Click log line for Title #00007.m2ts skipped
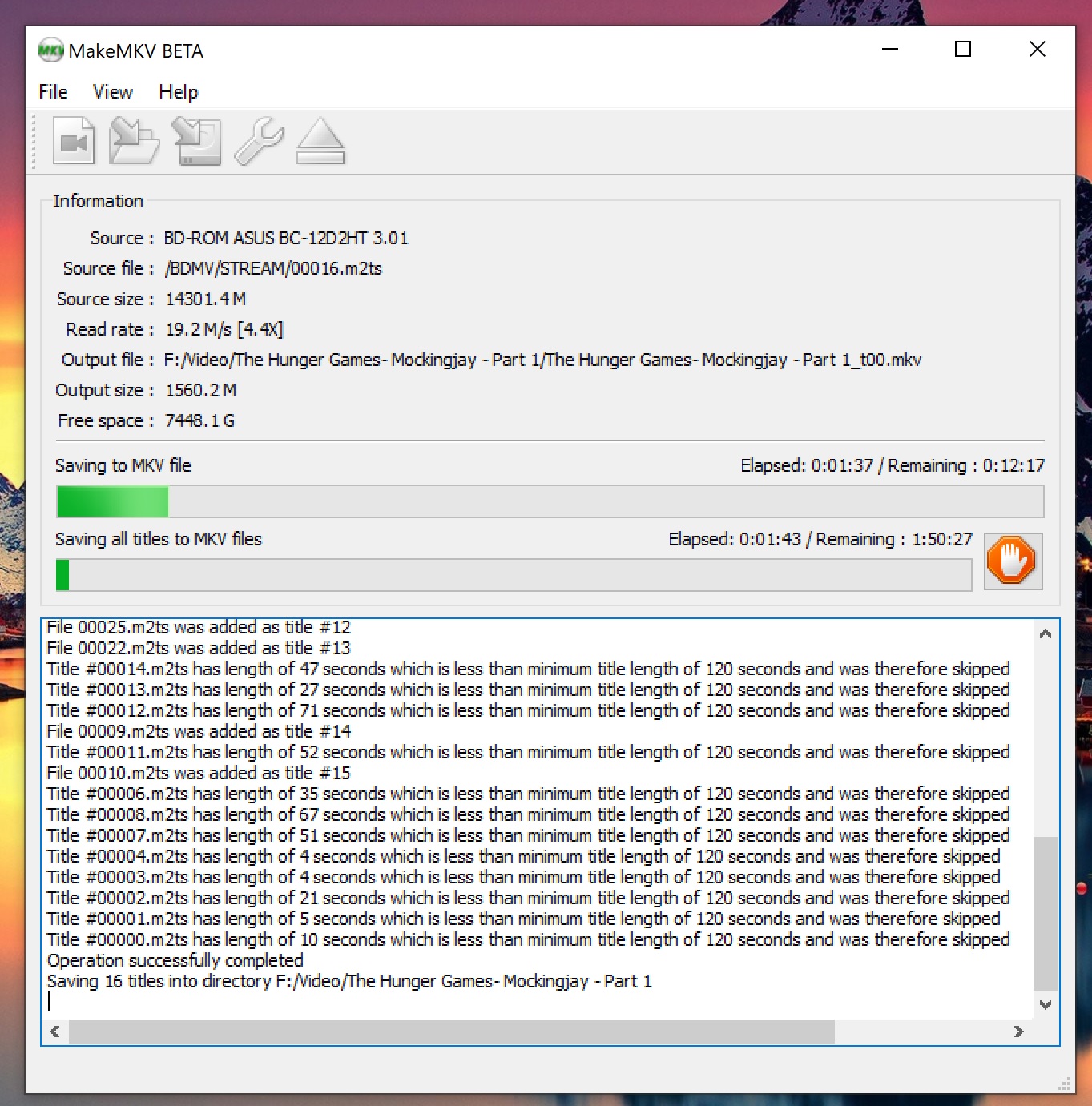 click(x=529, y=835)
